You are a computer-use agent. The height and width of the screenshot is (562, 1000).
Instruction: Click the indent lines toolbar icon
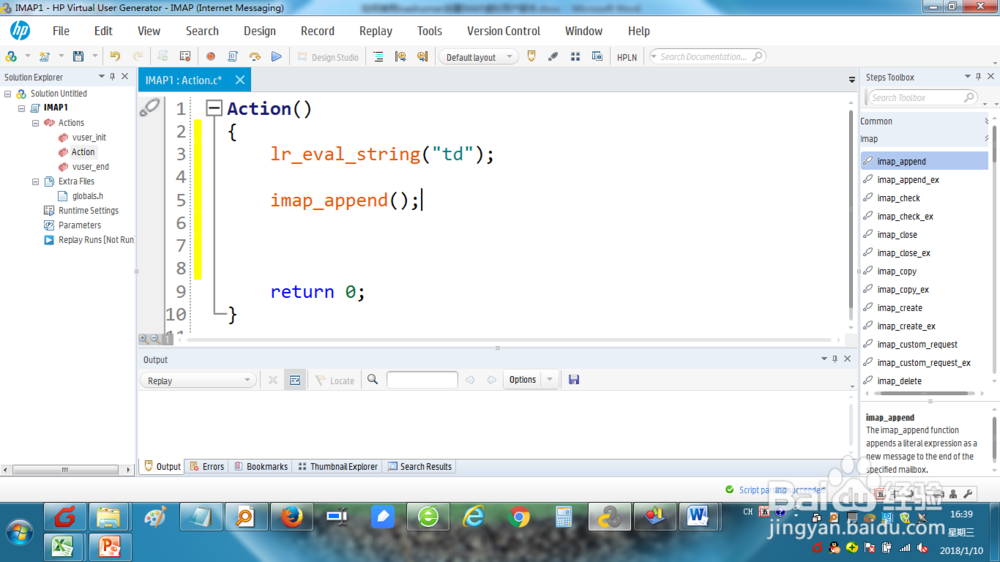point(378,57)
